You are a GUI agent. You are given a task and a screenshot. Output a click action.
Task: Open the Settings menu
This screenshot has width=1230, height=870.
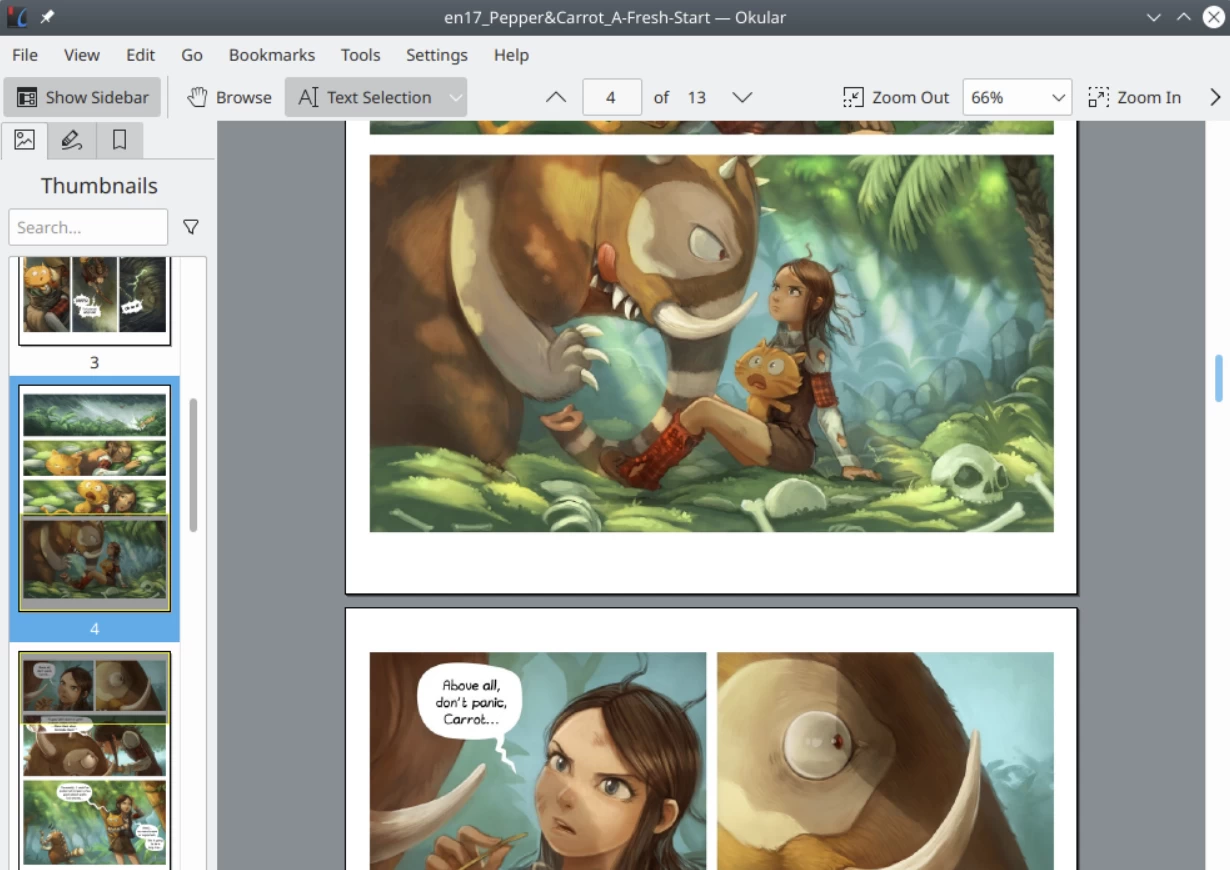[x=436, y=55]
